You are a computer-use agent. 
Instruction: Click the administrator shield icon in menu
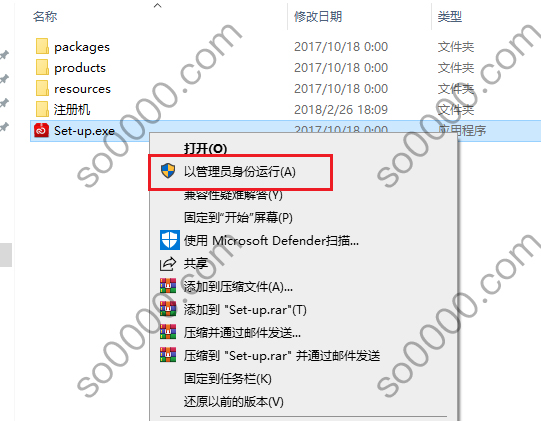pyautogui.click(x=168, y=171)
